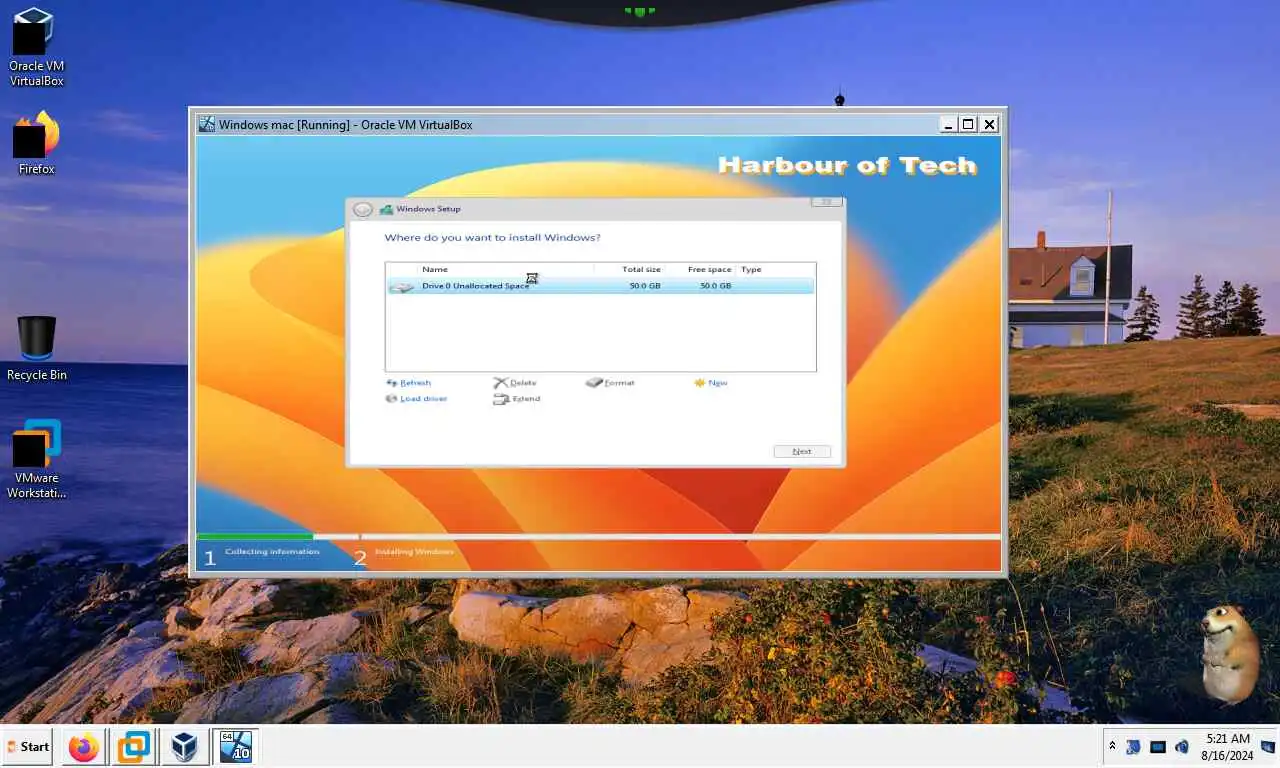
Task: Click the volume speaker tray icon
Action: [x=1182, y=746]
